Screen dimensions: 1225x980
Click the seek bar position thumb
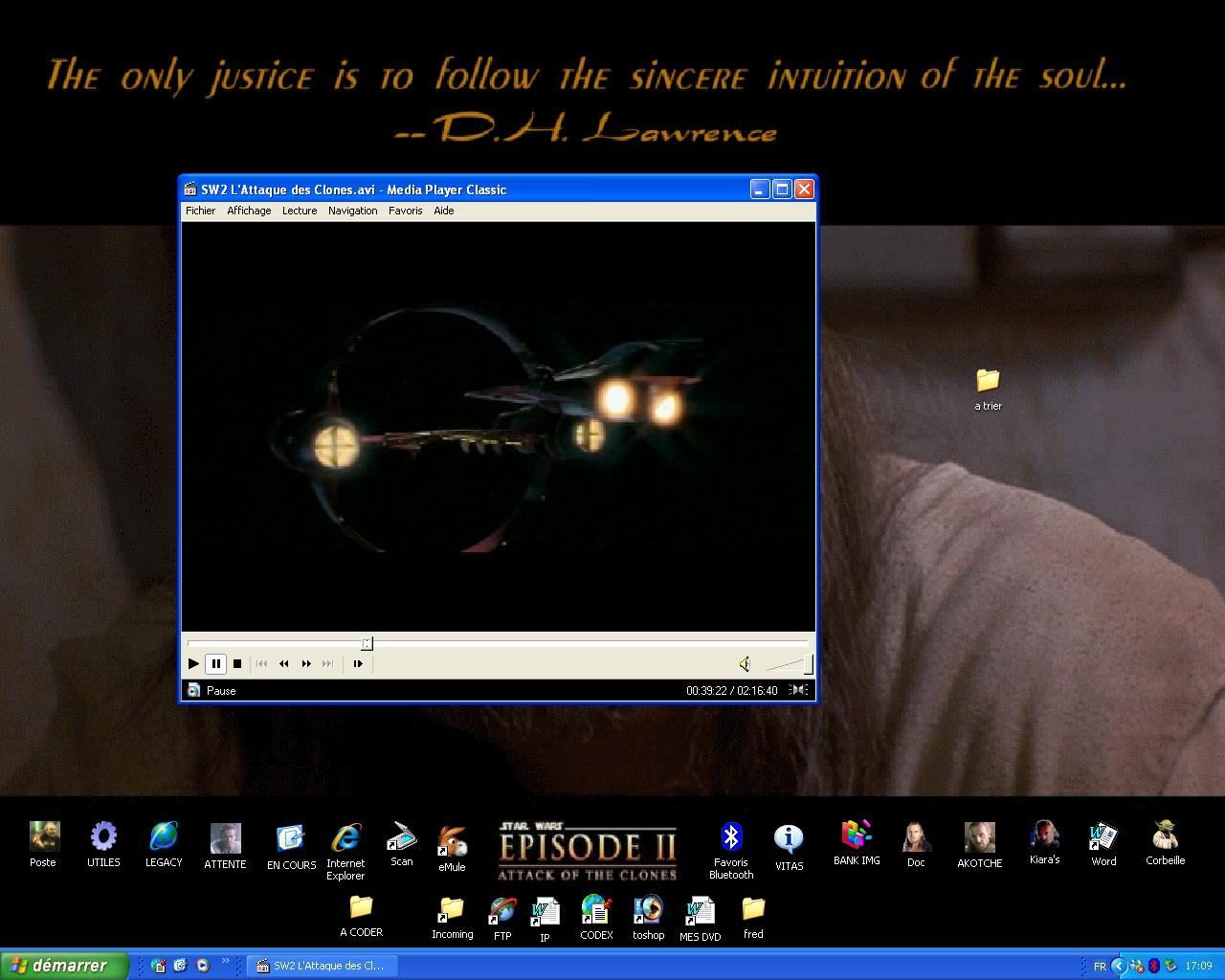tap(367, 643)
